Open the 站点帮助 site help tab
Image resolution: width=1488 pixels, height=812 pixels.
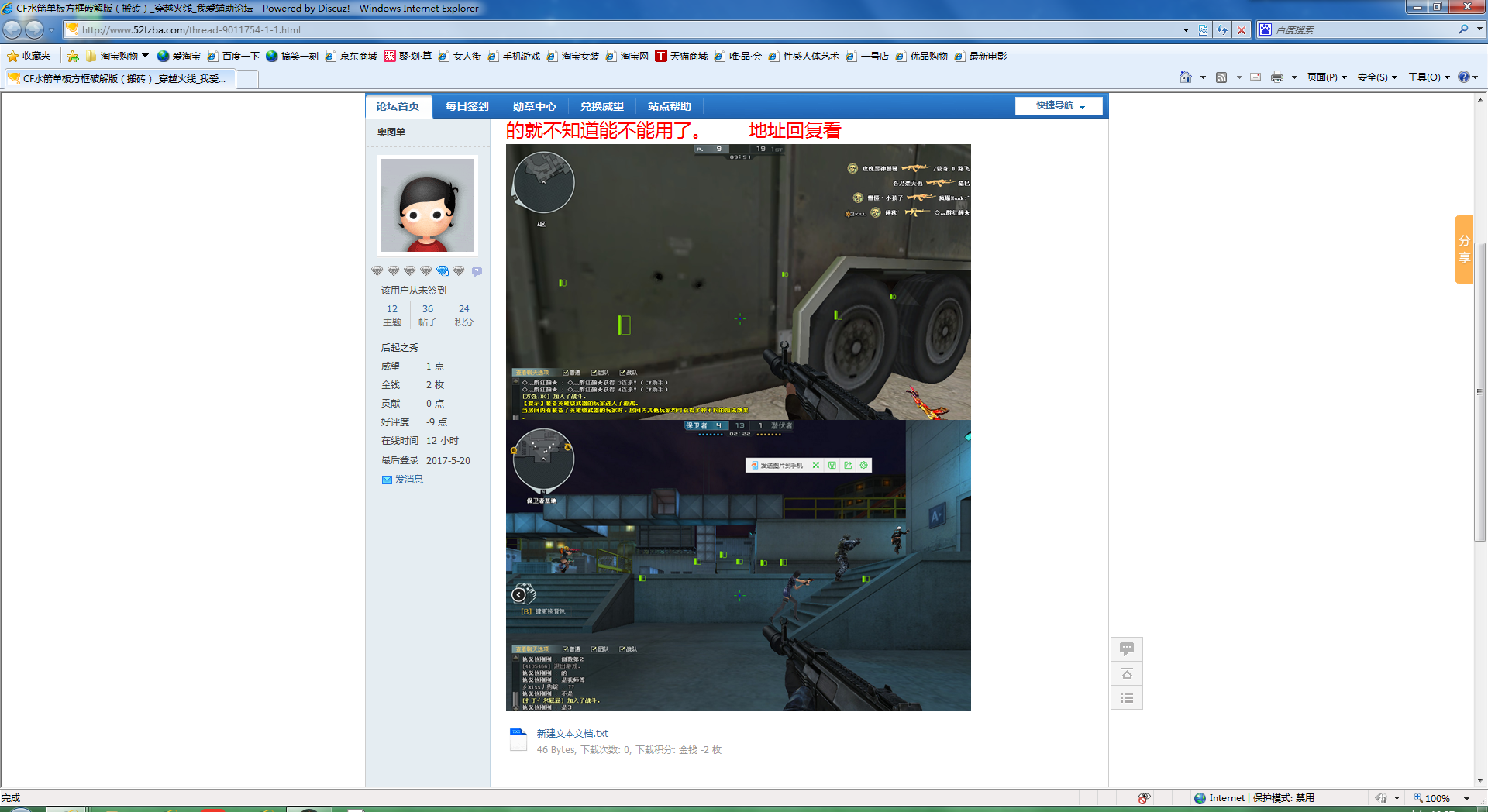[x=670, y=106]
